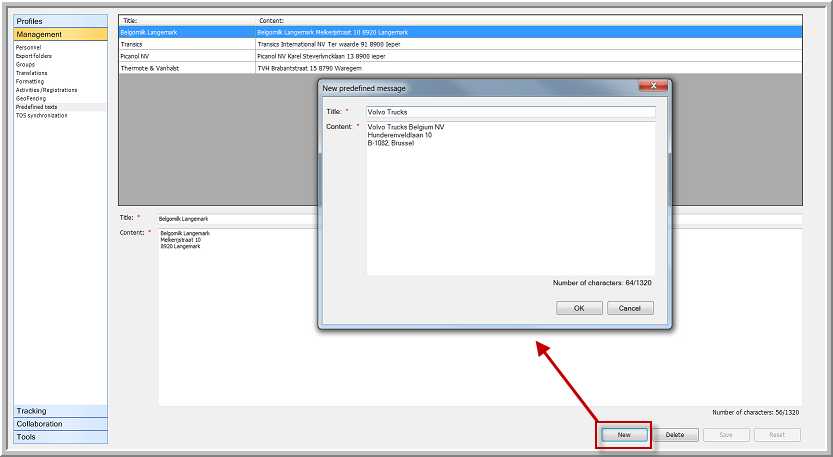Sort by the Title column header

186,20
